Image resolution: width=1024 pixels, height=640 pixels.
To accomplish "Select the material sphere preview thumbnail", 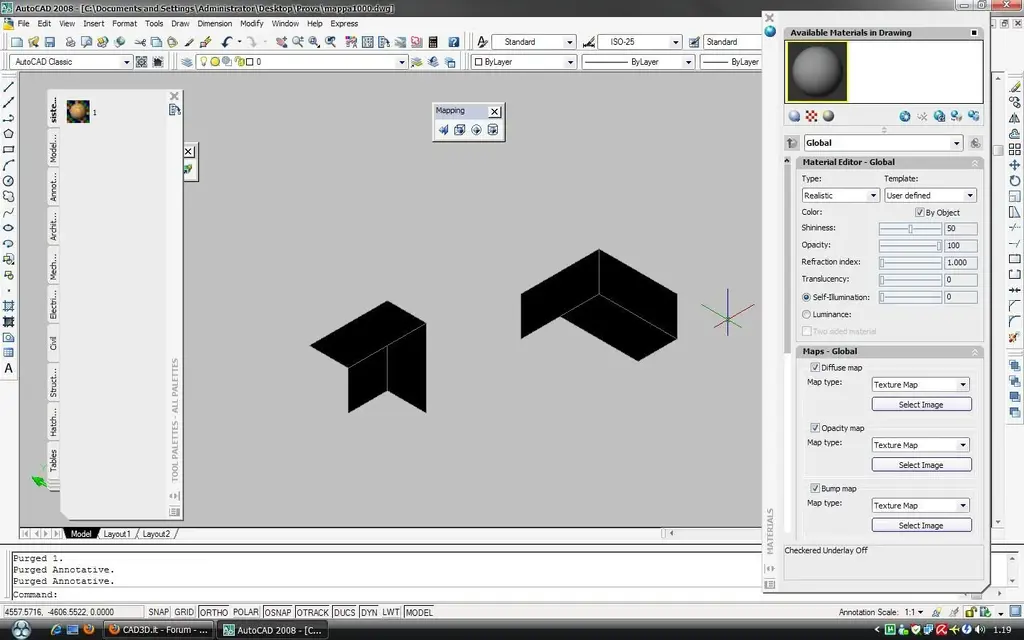I will pos(816,72).
